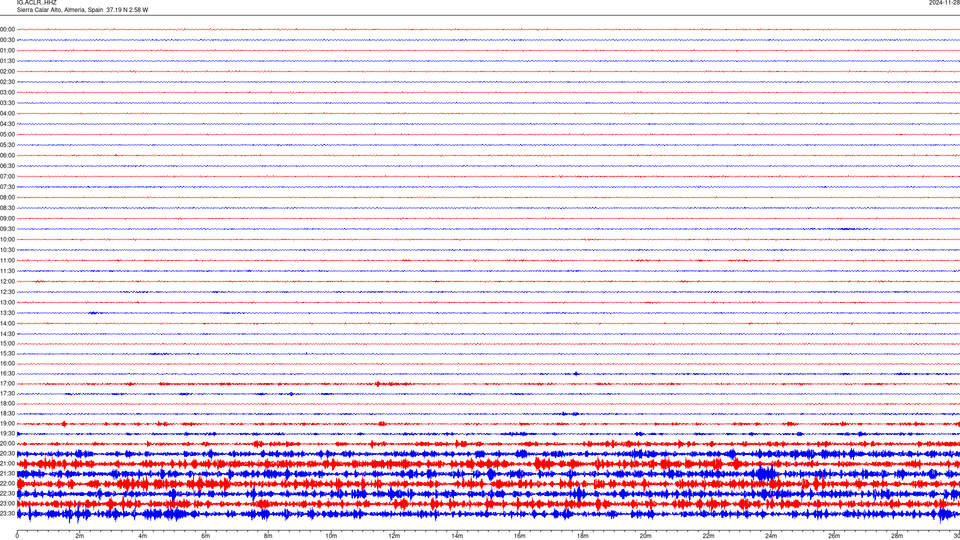960x540 pixels.
Task: Select the 14:30 trace time label
Action: click(x=7, y=334)
